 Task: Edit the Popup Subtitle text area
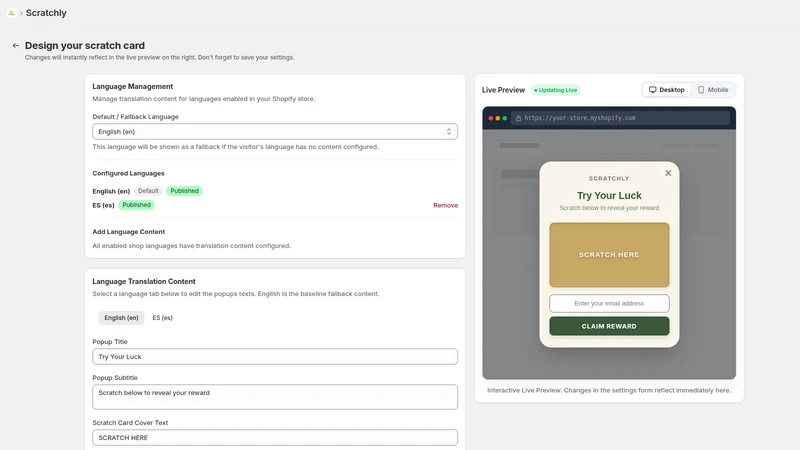(x=274, y=397)
